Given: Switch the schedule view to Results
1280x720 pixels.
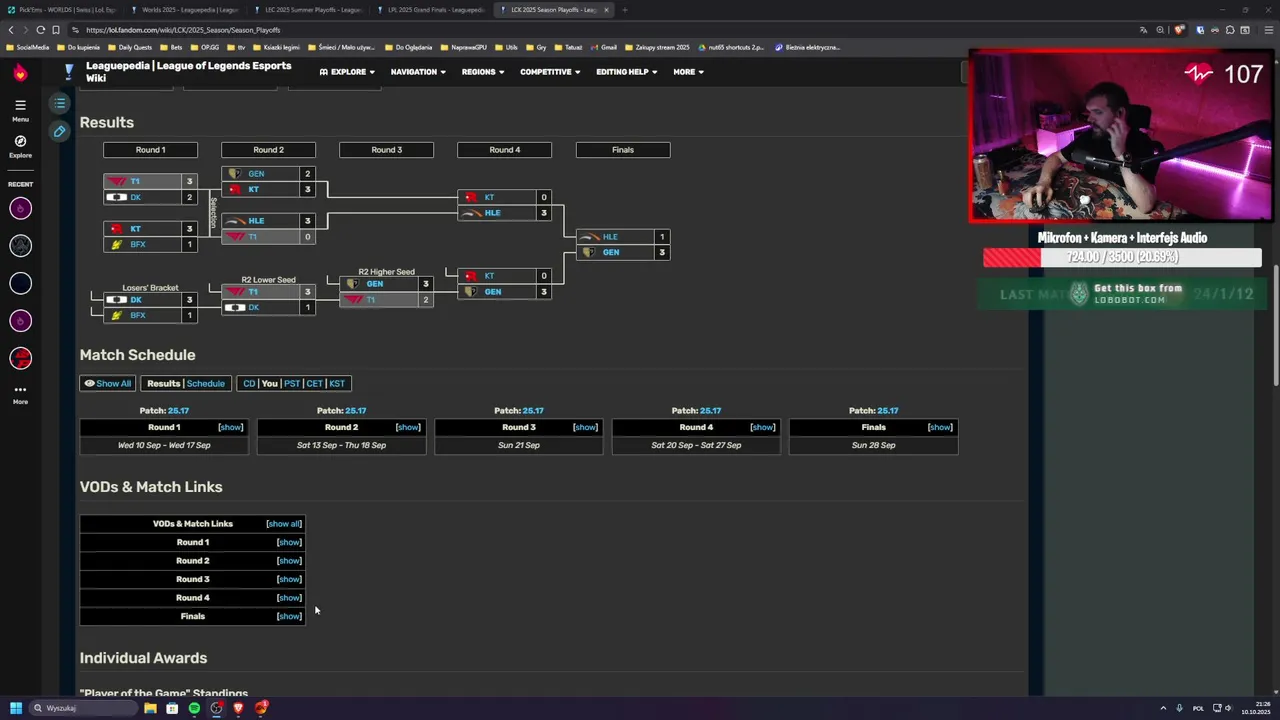Looking at the screenshot, I should tap(163, 383).
